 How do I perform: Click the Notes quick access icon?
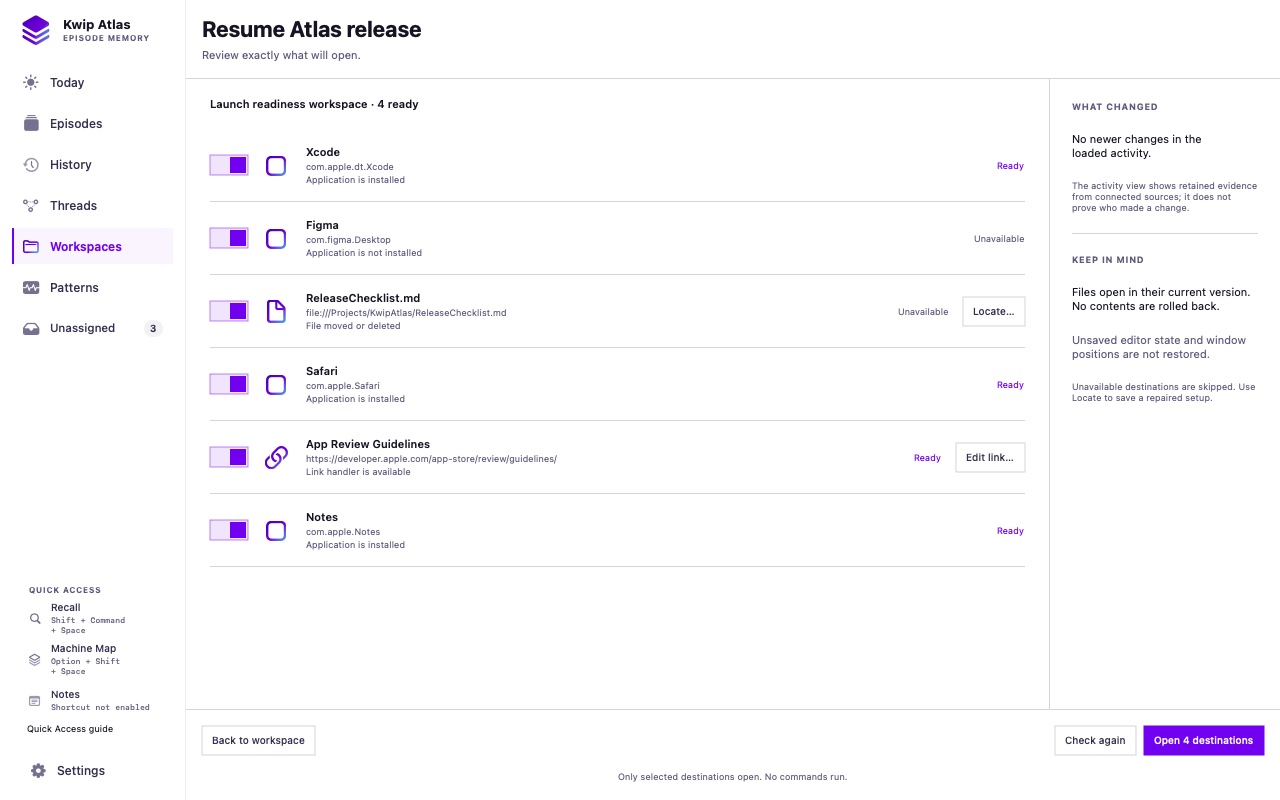pos(35,701)
